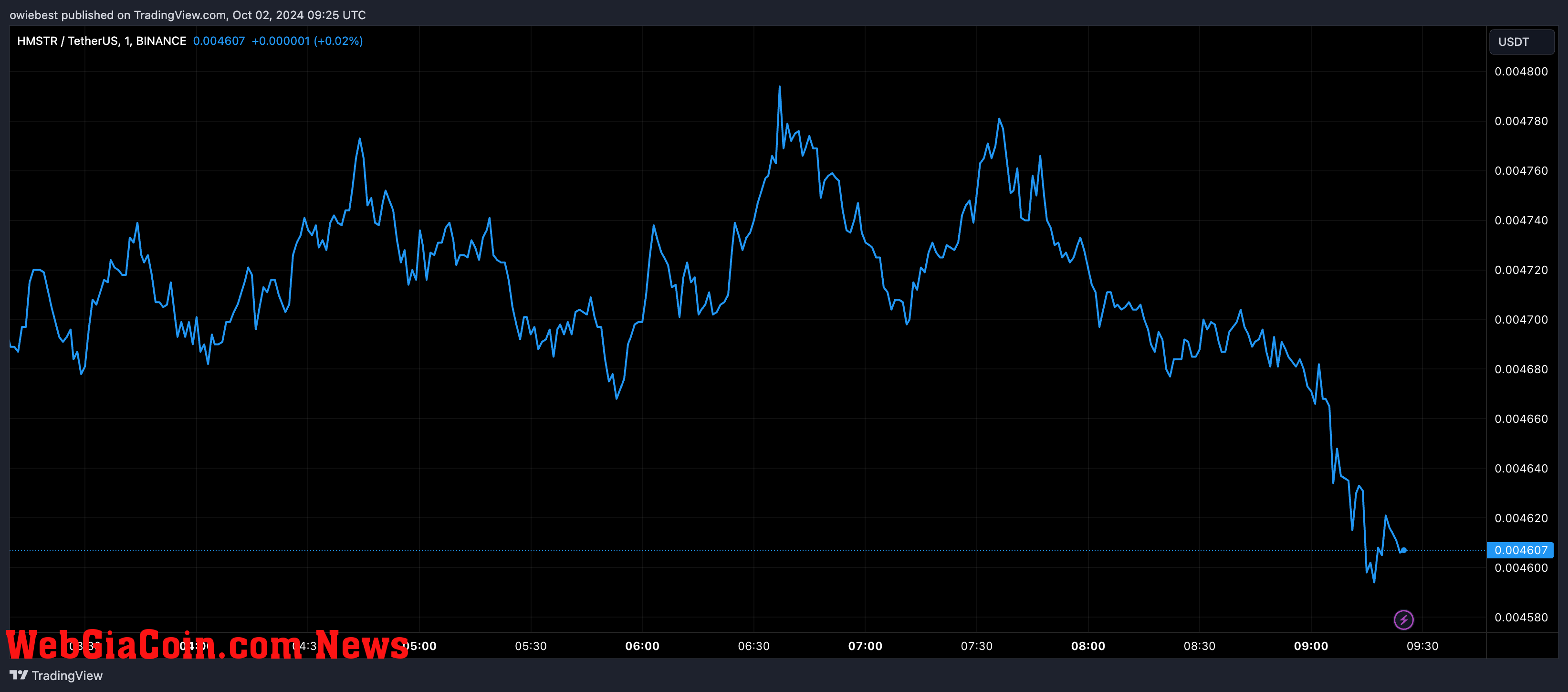Click the 08:30 time axis label
The image size is (1568, 692).
[1200, 646]
